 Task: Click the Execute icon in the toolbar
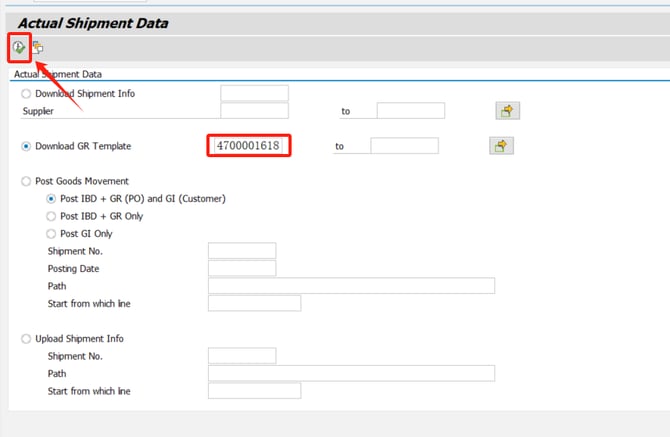tap(19, 47)
